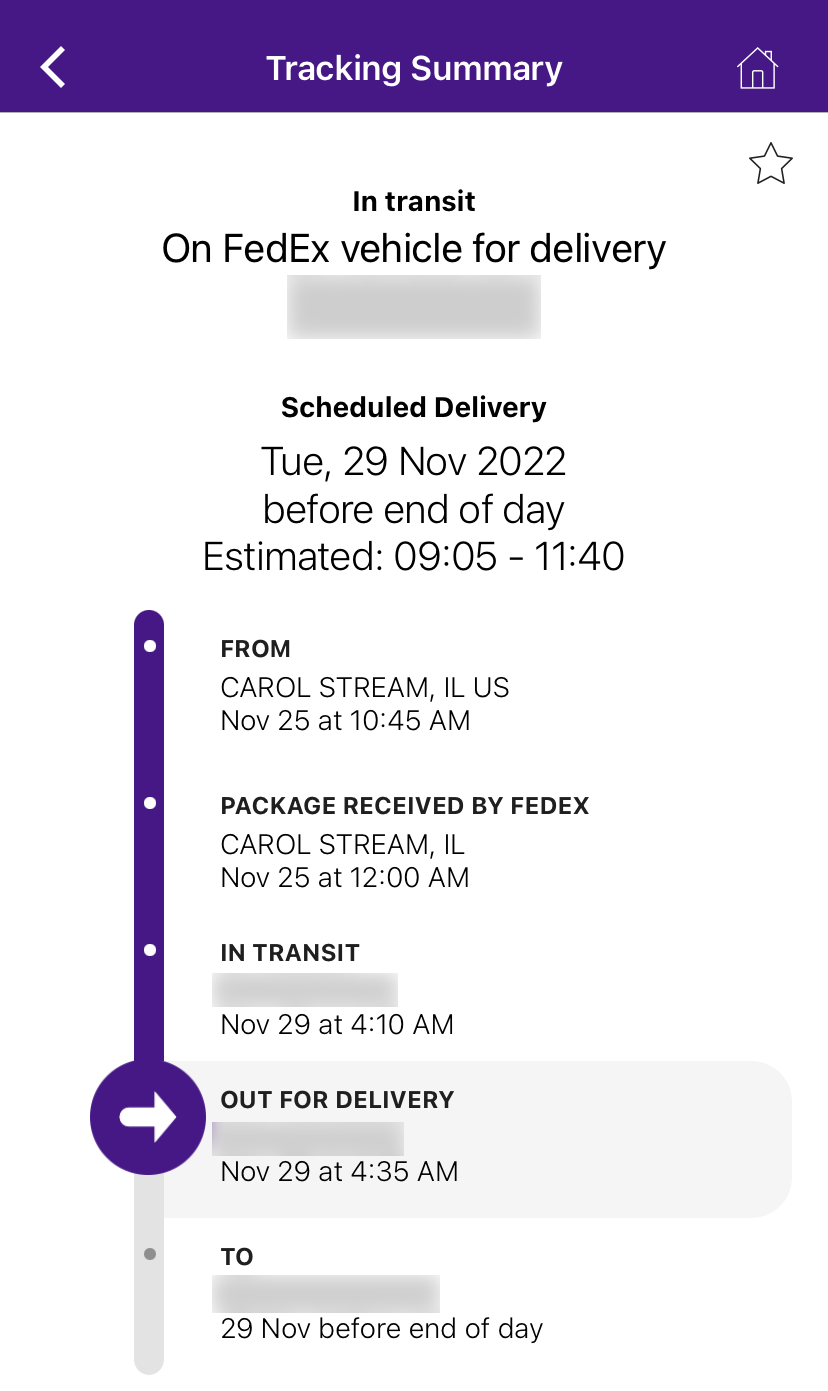
Task: Toggle the star favorite icon
Action: click(770, 164)
